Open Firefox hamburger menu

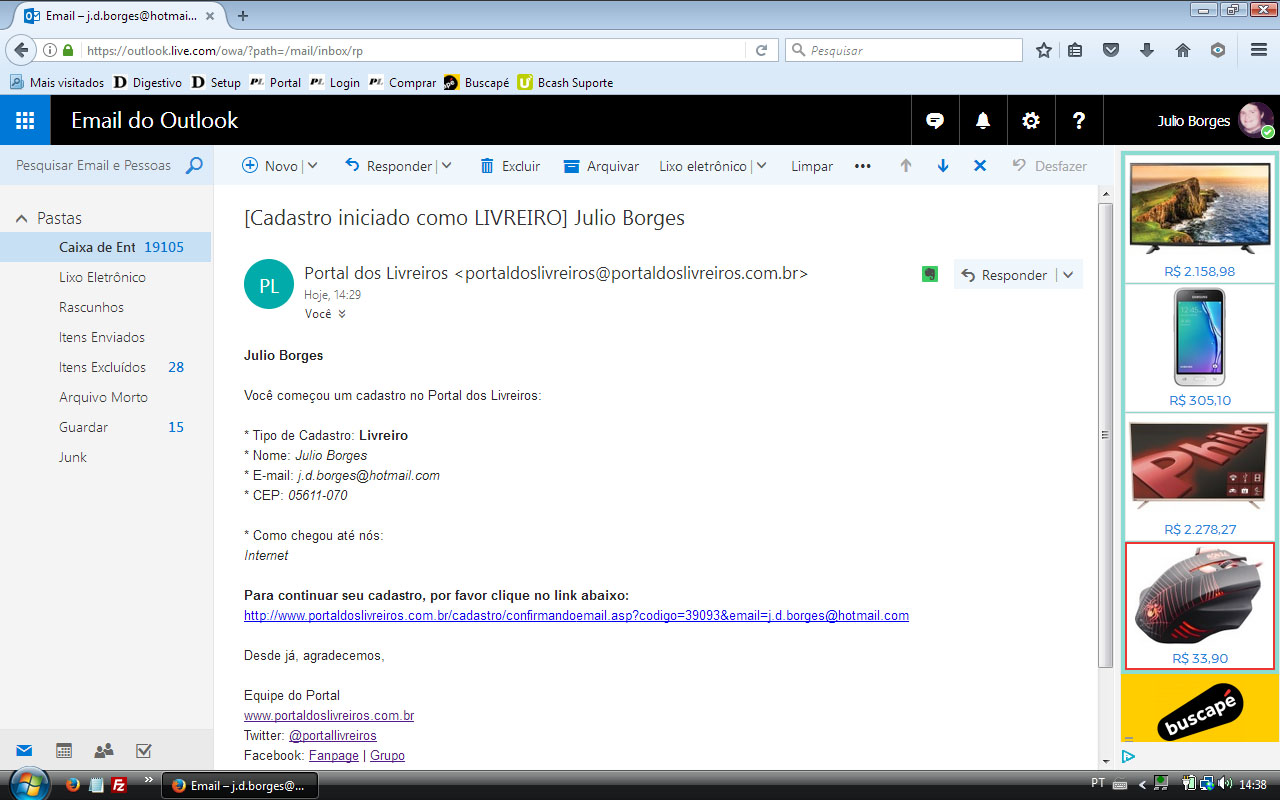tap(1259, 50)
